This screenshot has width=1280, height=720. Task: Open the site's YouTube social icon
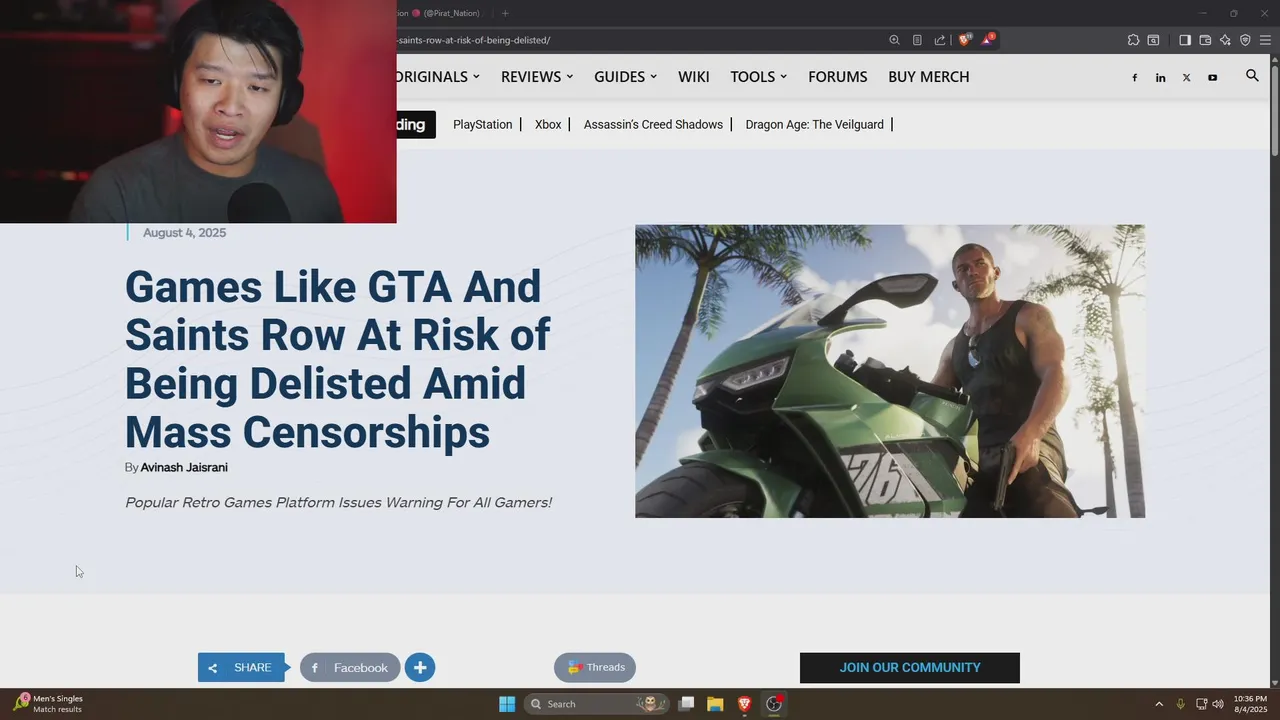(x=1212, y=78)
